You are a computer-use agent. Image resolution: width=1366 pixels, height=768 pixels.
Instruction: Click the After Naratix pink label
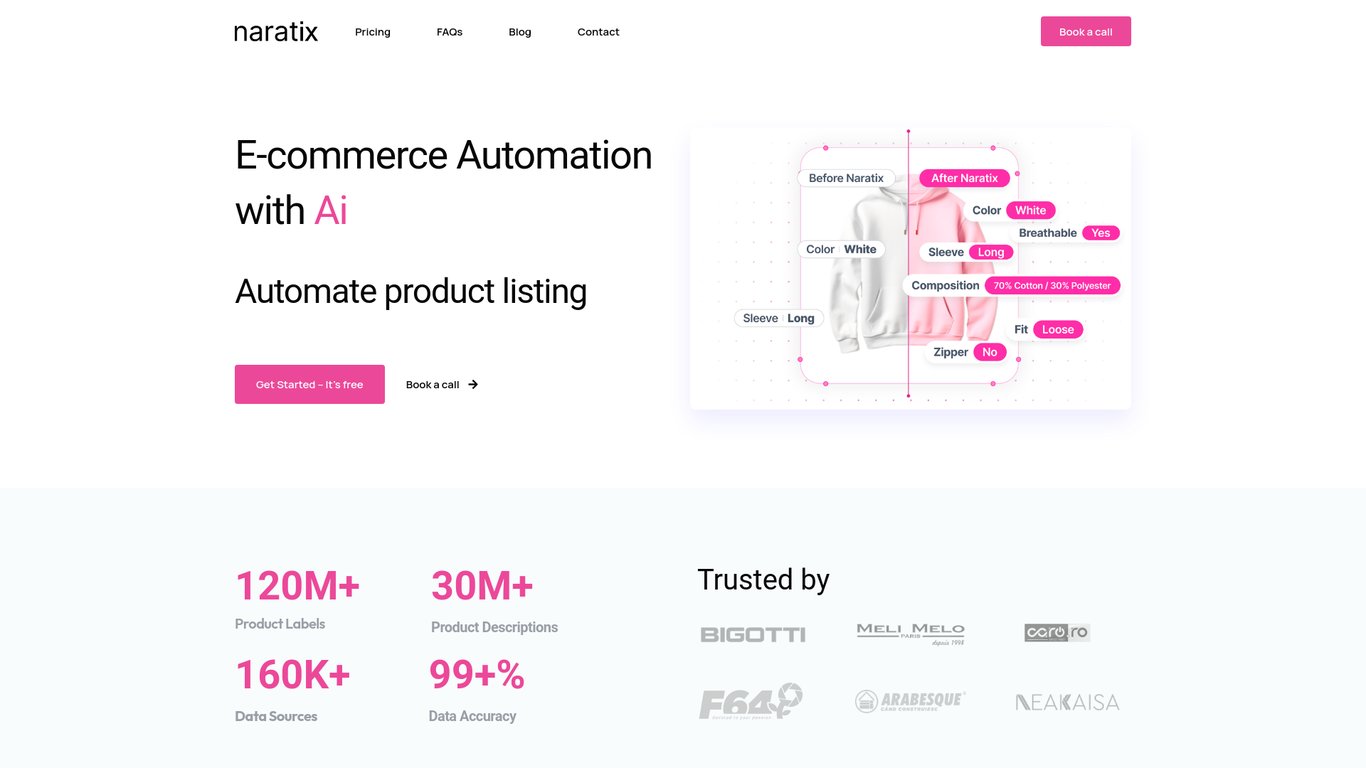click(965, 178)
